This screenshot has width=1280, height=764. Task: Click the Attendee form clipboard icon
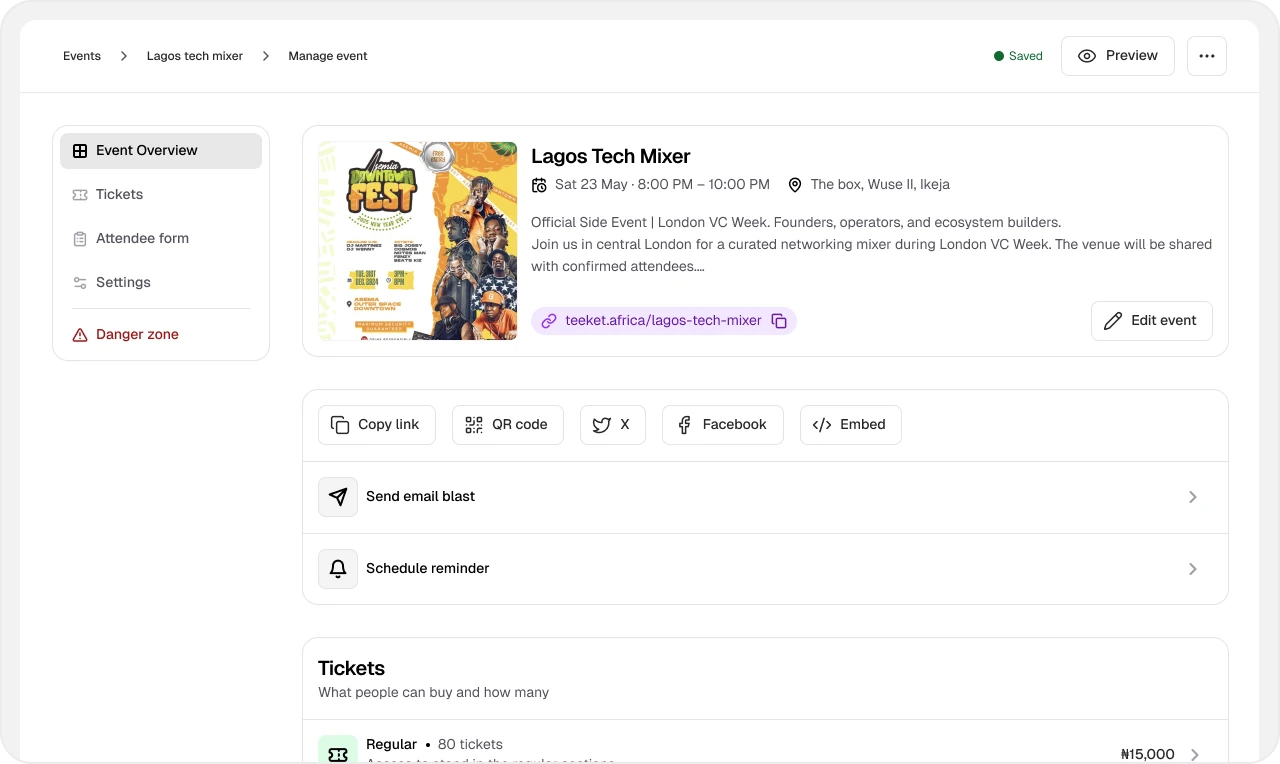click(x=80, y=239)
